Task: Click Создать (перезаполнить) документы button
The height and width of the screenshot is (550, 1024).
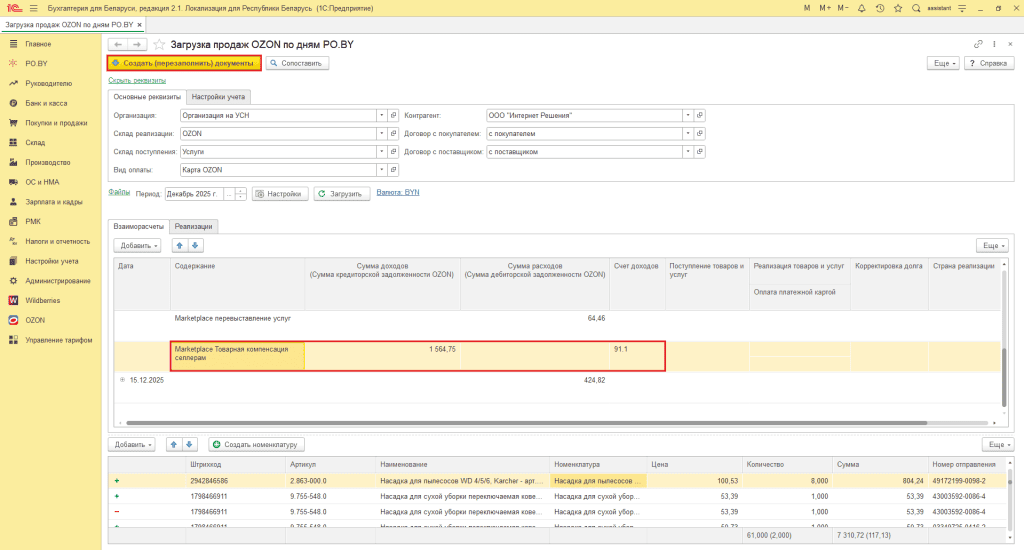Action: tap(184, 63)
